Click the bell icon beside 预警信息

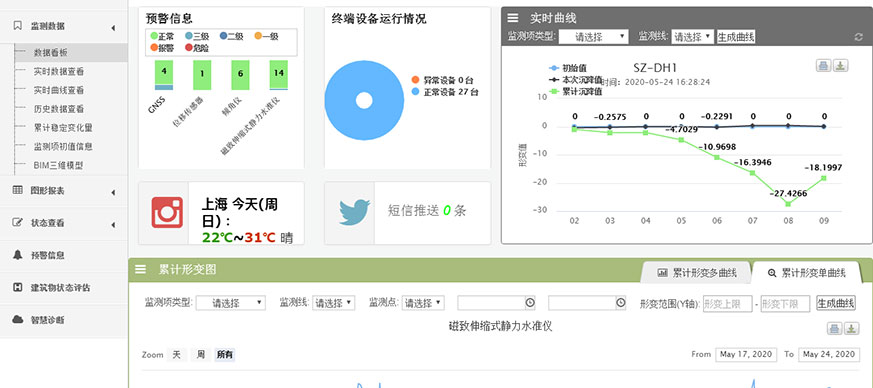[x=18, y=255]
